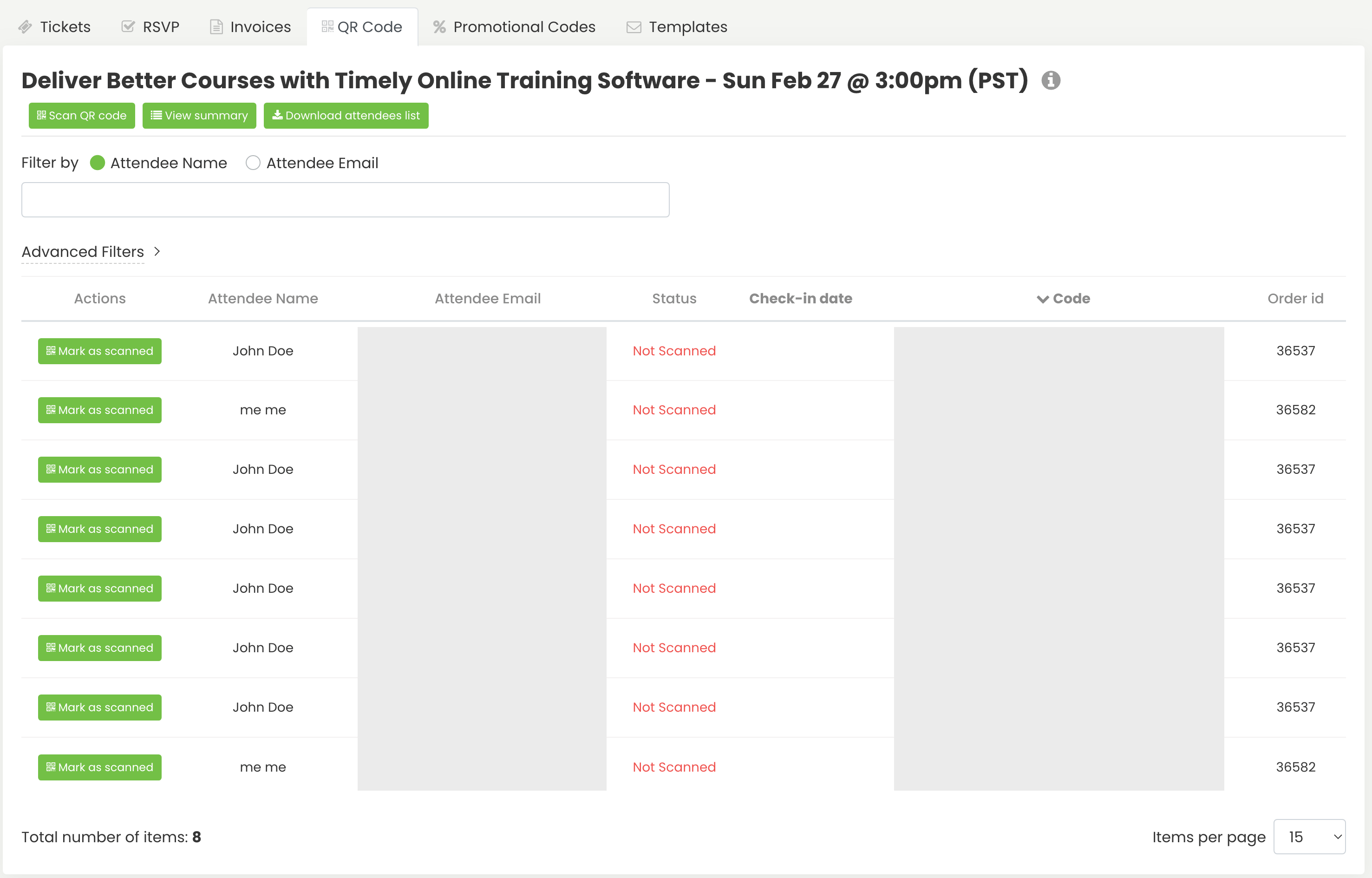The width and height of the screenshot is (1372, 878).
Task: Focus the filter search input field
Action: pyautogui.click(x=346, y=200)
